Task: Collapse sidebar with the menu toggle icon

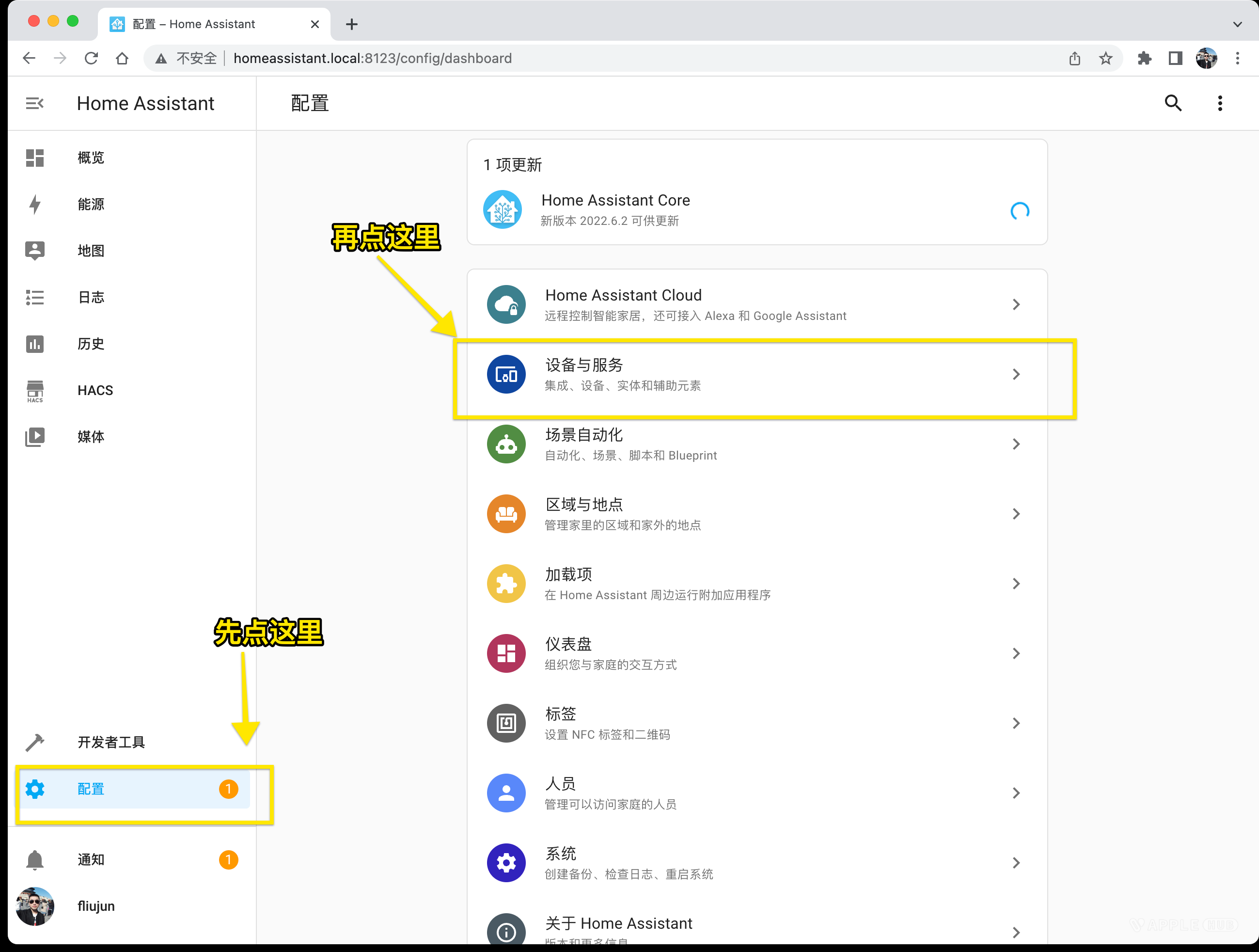Action: coord(35,103)
